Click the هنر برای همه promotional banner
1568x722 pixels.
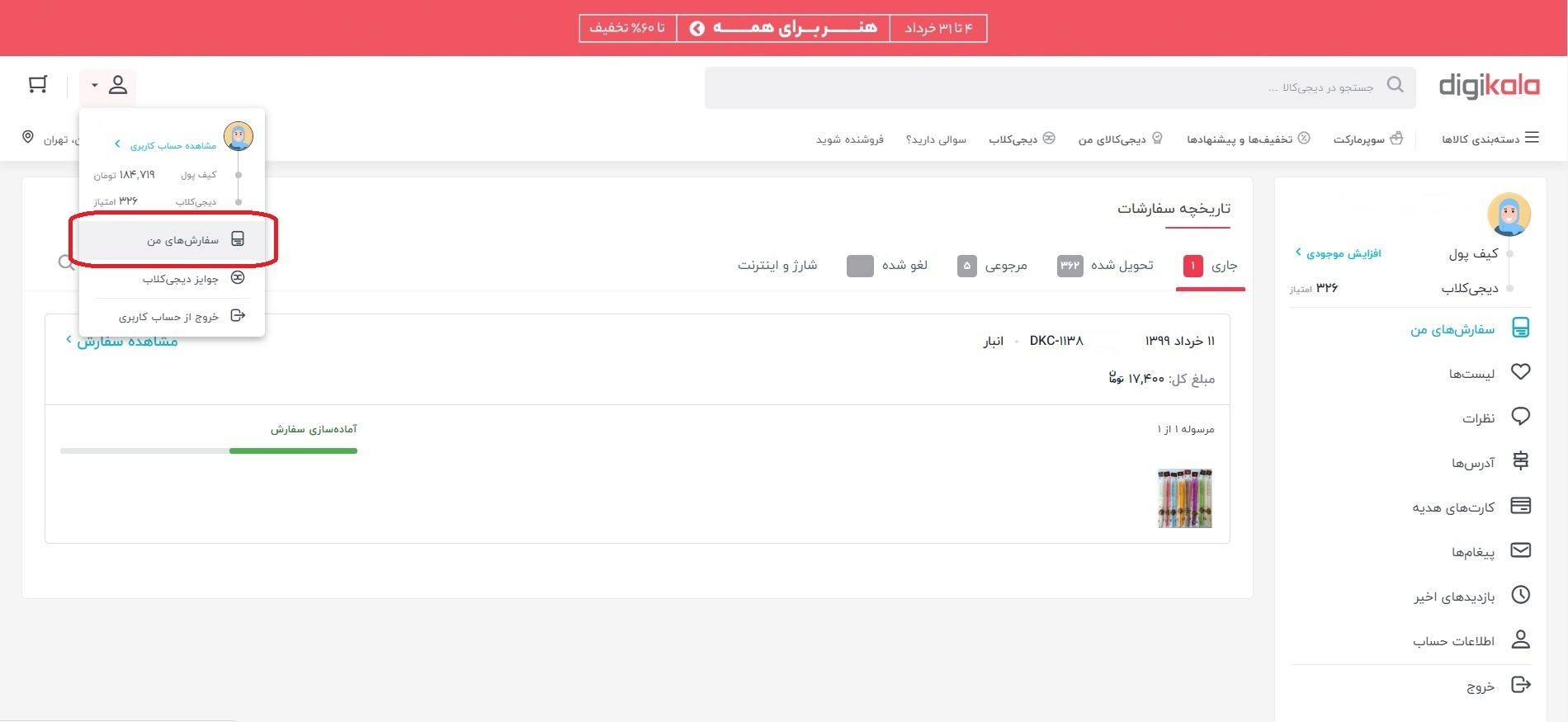[x=783, y=28]
